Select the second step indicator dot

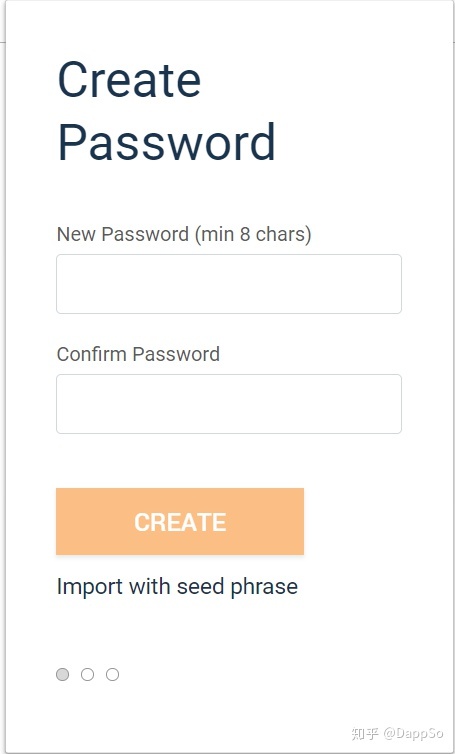[x=88, y=675]
